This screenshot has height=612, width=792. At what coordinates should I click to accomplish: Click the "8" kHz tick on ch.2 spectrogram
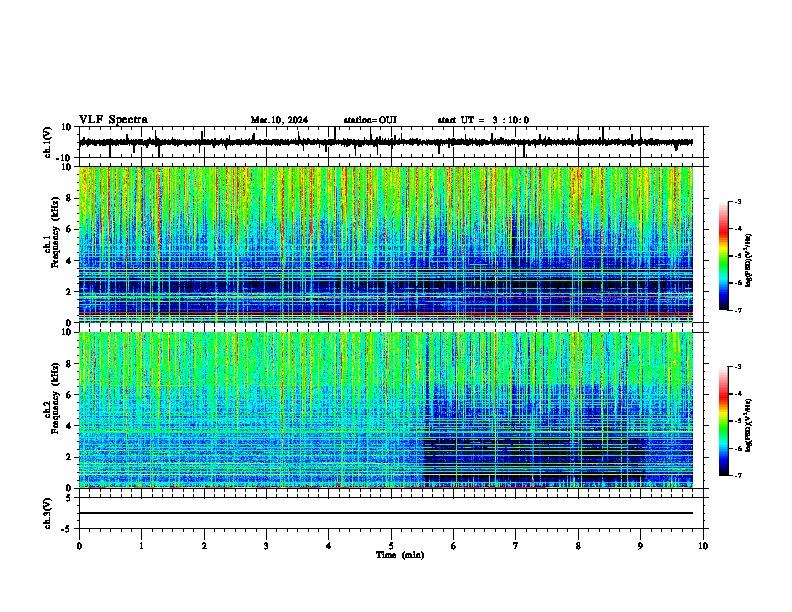point(69,364)
